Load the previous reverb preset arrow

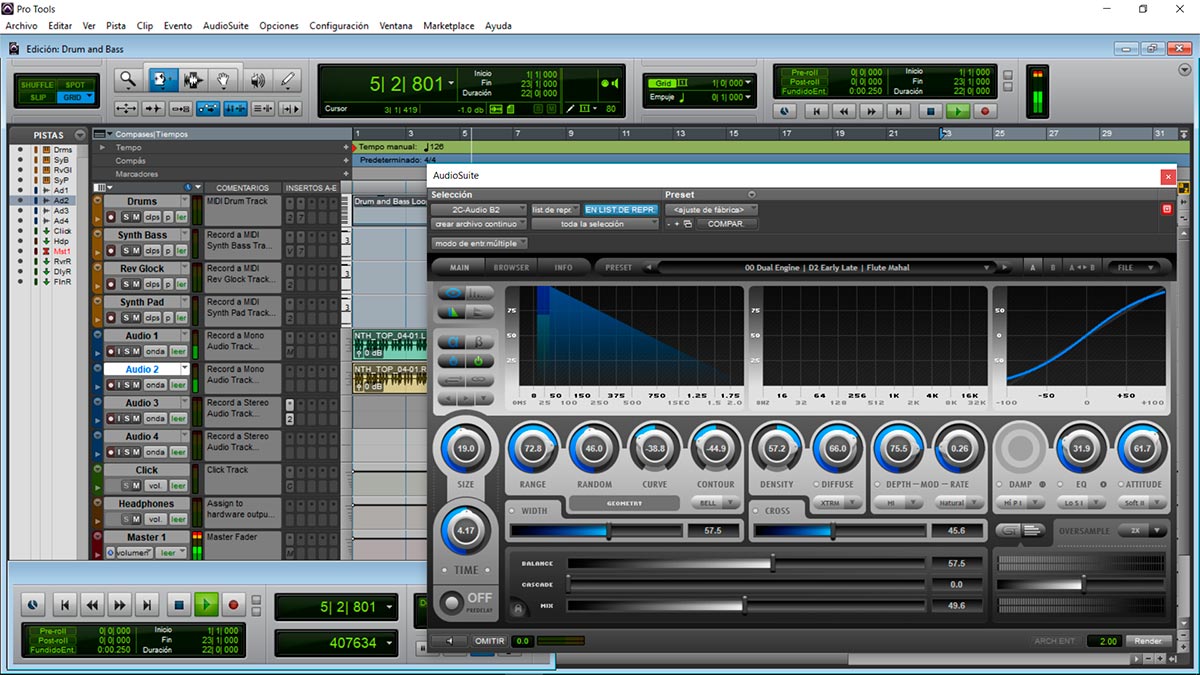tap(648, 267)
